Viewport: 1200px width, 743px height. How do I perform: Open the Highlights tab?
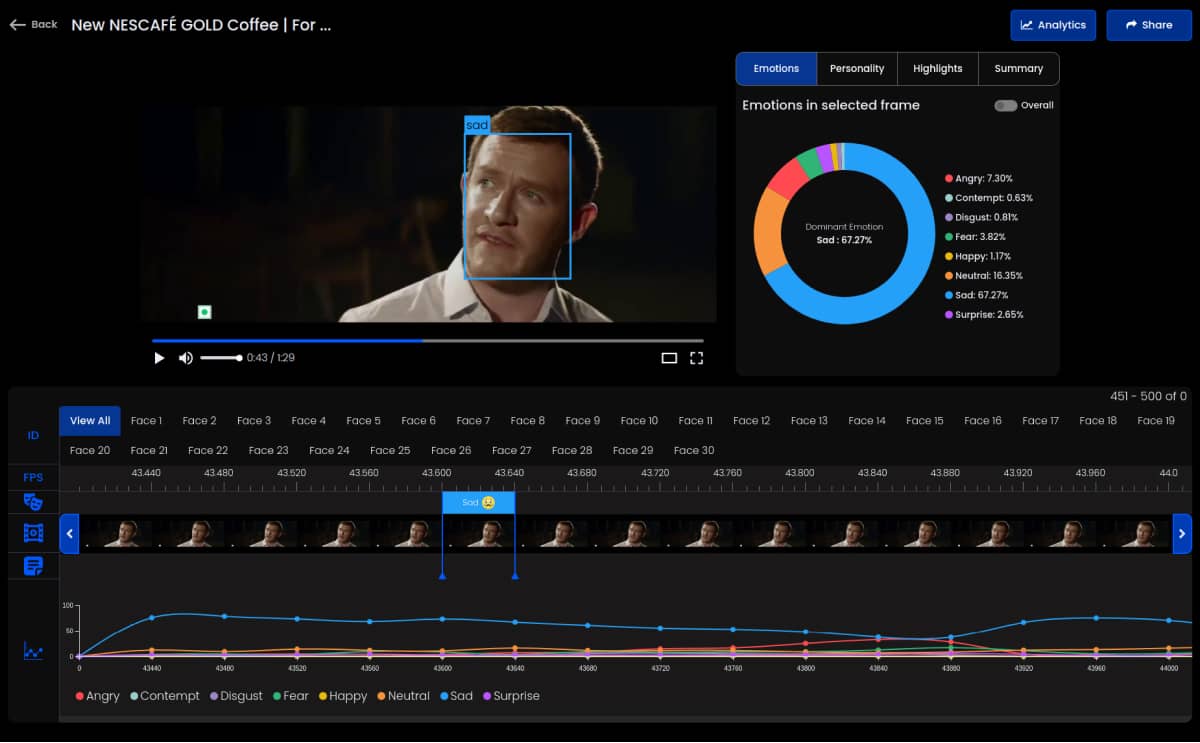pyautogui.click(x=937, y=69)
